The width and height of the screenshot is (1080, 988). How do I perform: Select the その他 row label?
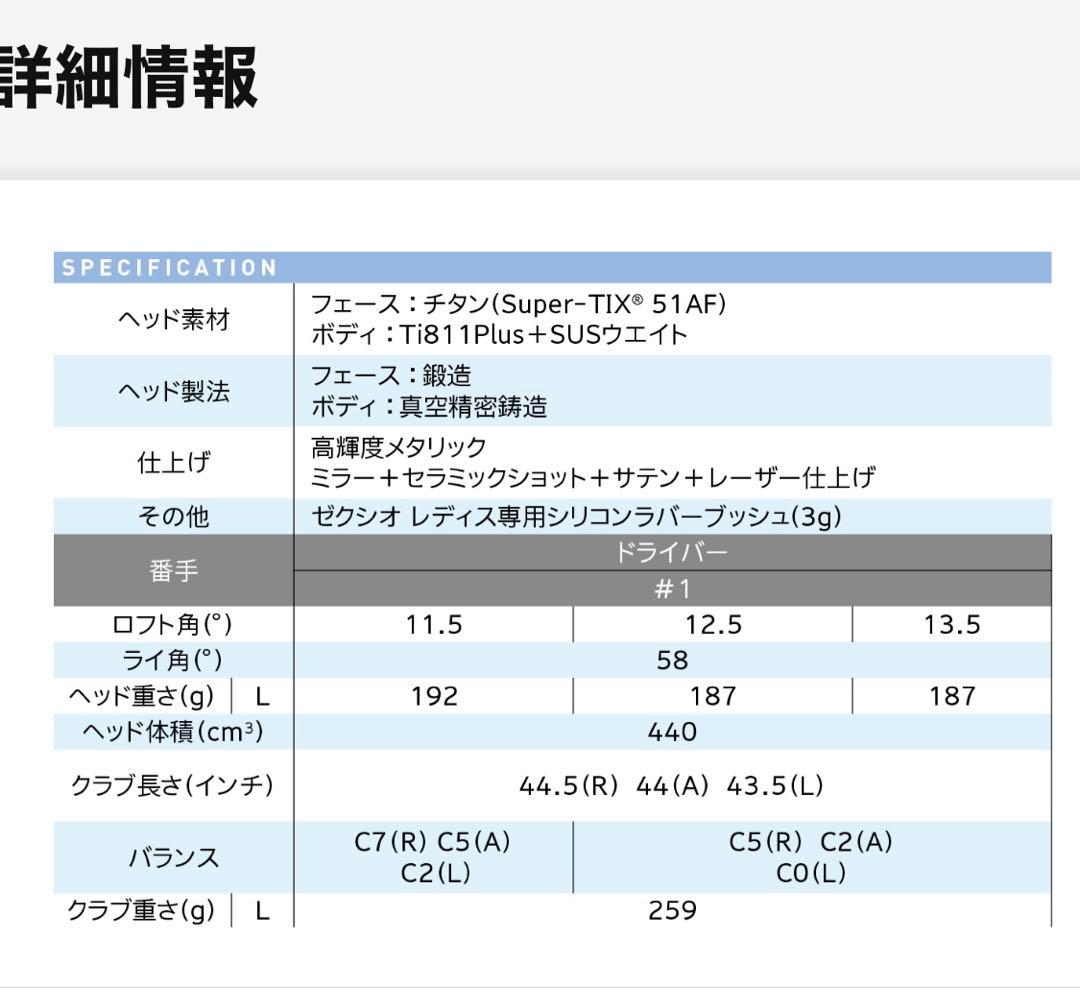point(172,516)
